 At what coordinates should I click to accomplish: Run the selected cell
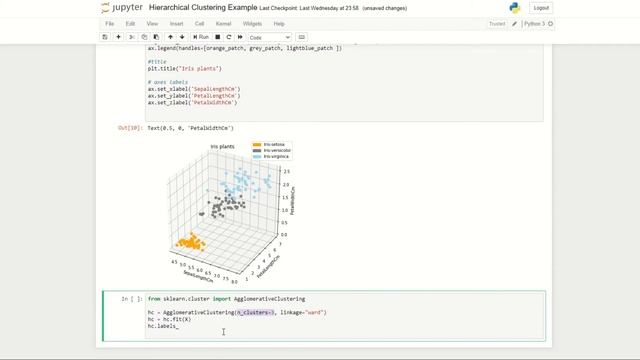click(201, 37)
